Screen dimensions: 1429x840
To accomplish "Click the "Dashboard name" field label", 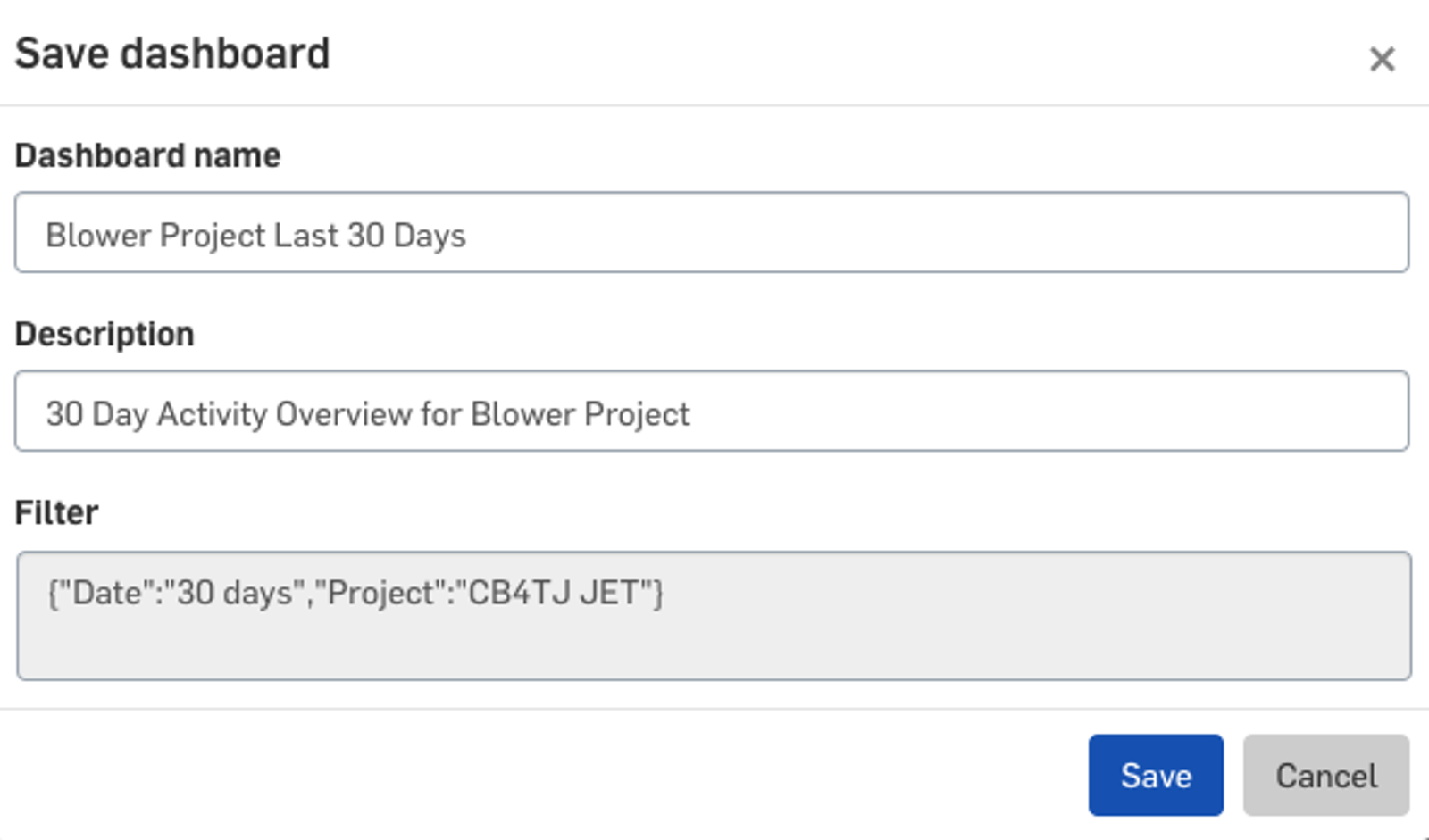I will 147,155.
